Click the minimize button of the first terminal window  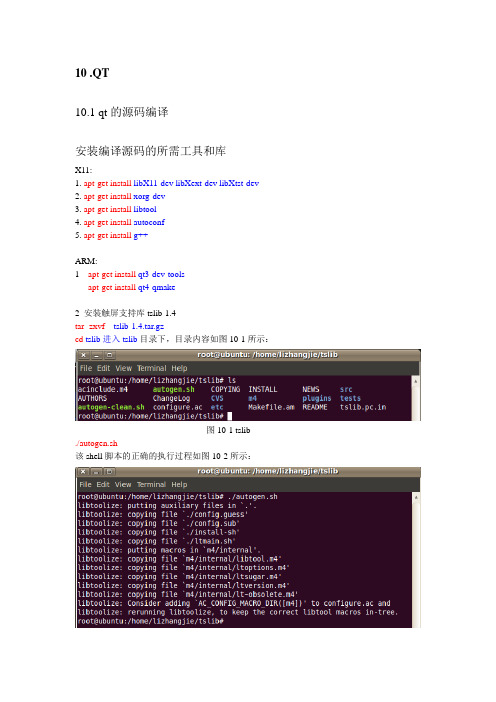pyautogui.click(x=96, y=355)
